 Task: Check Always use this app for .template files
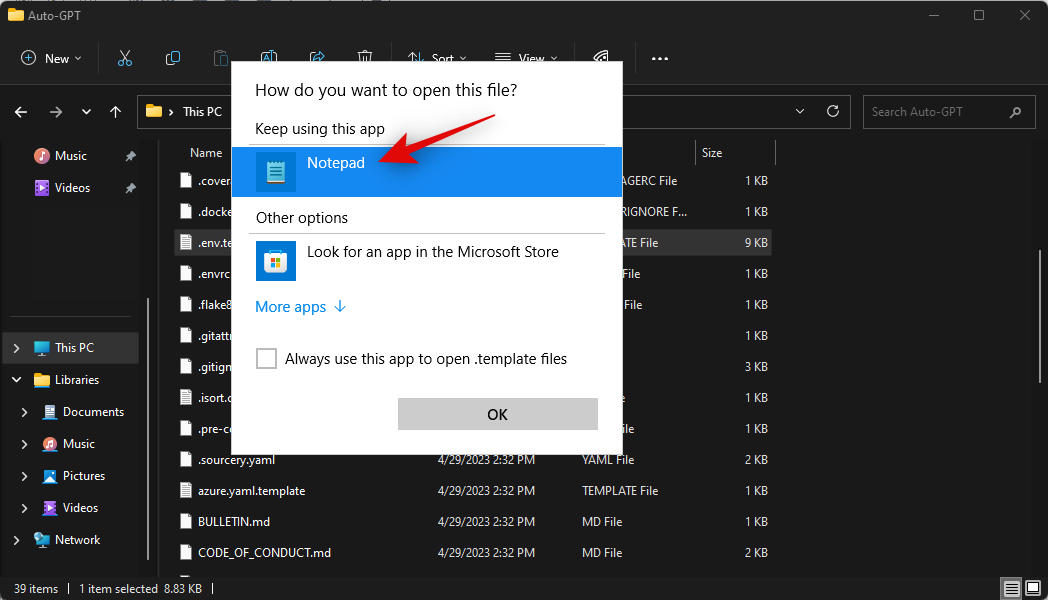(x=267, y=359)
